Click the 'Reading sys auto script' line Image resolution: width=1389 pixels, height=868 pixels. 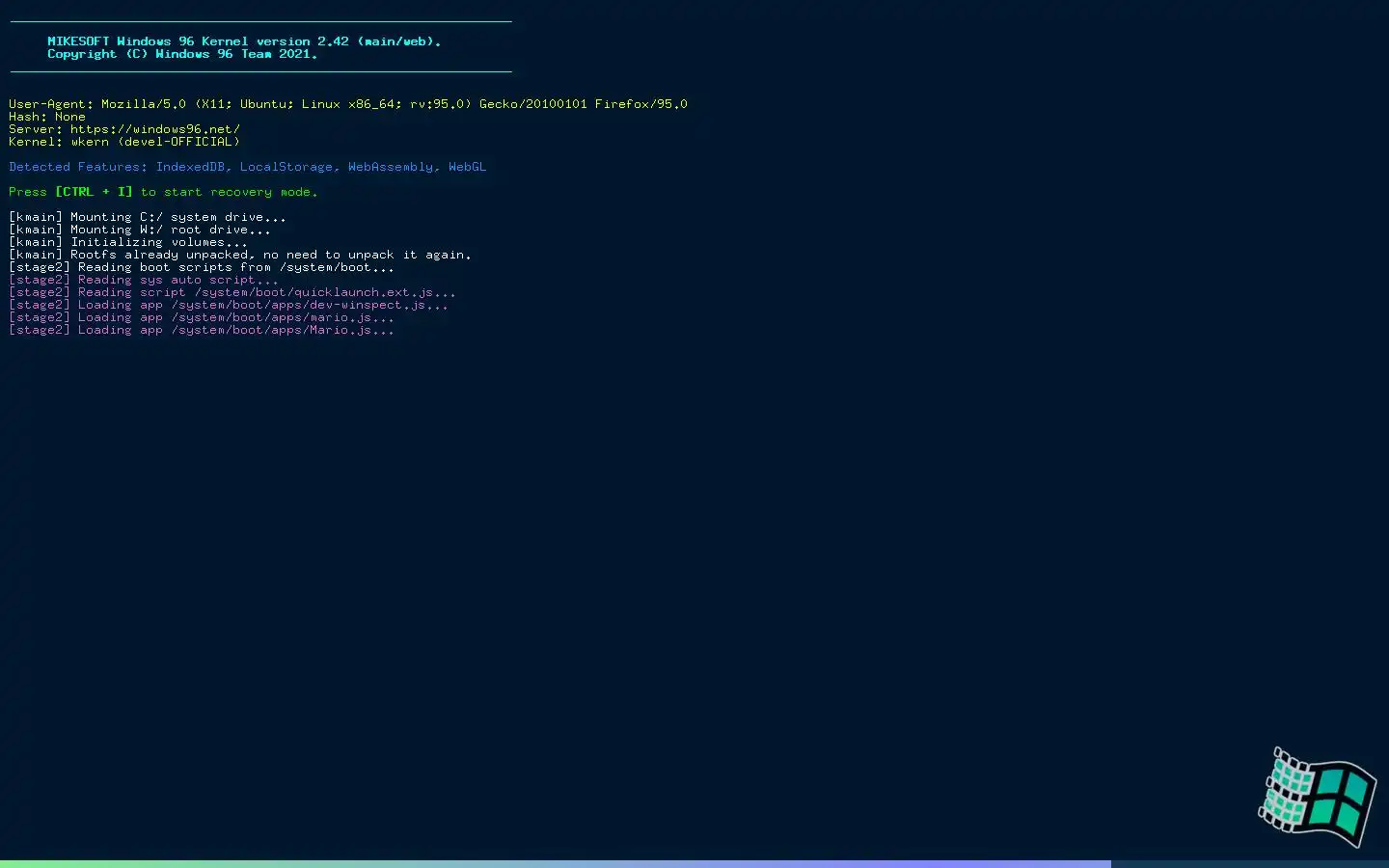pos(144,280)
